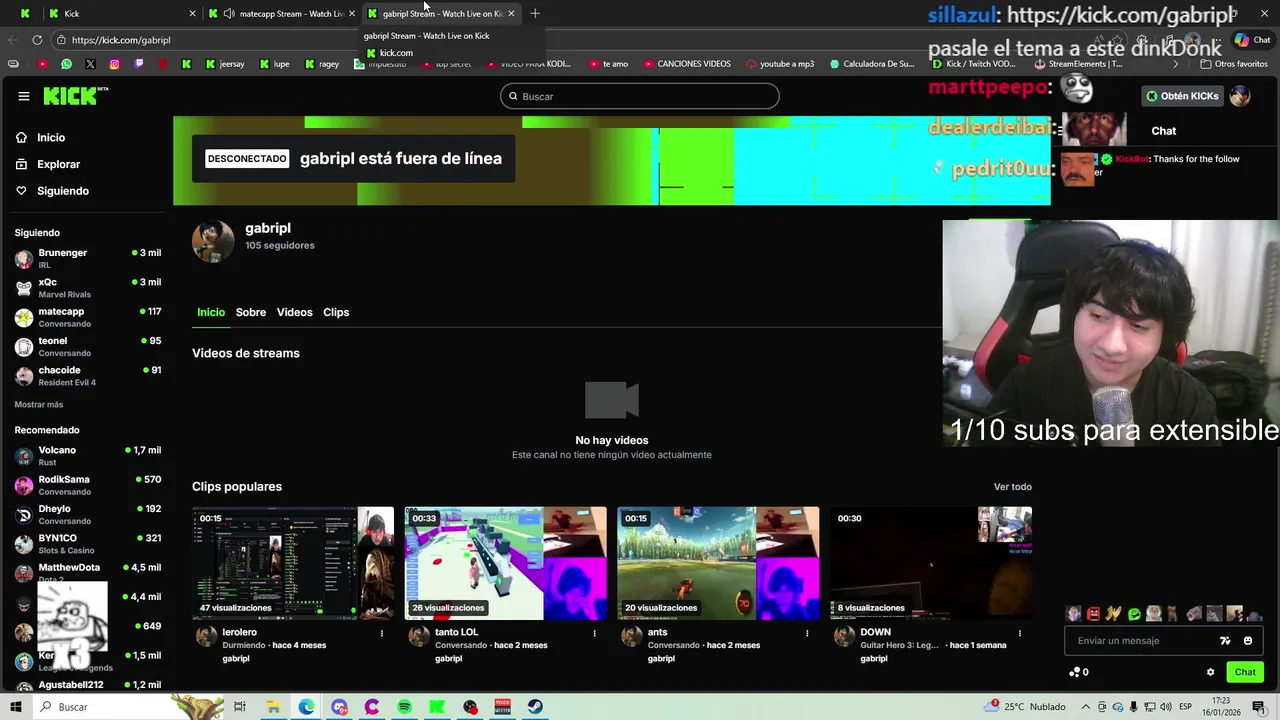Open Windows Start menu
This screenshot has width=1280, height=720.
click(16, 707)
